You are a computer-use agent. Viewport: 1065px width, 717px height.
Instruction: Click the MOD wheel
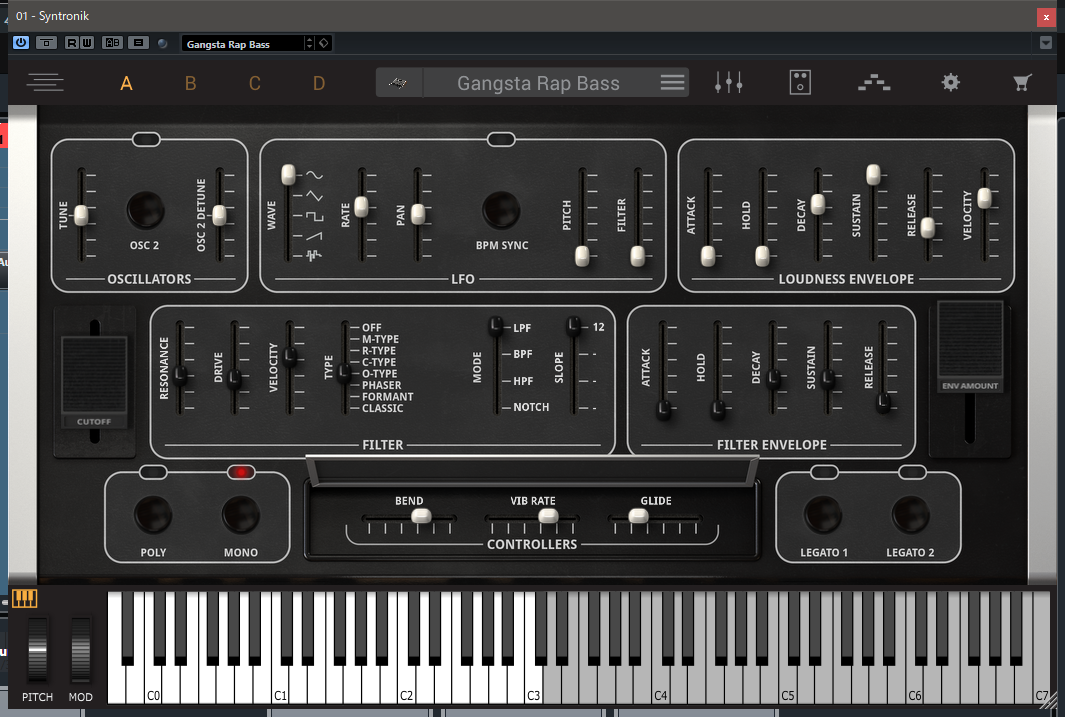click(81, 650)
